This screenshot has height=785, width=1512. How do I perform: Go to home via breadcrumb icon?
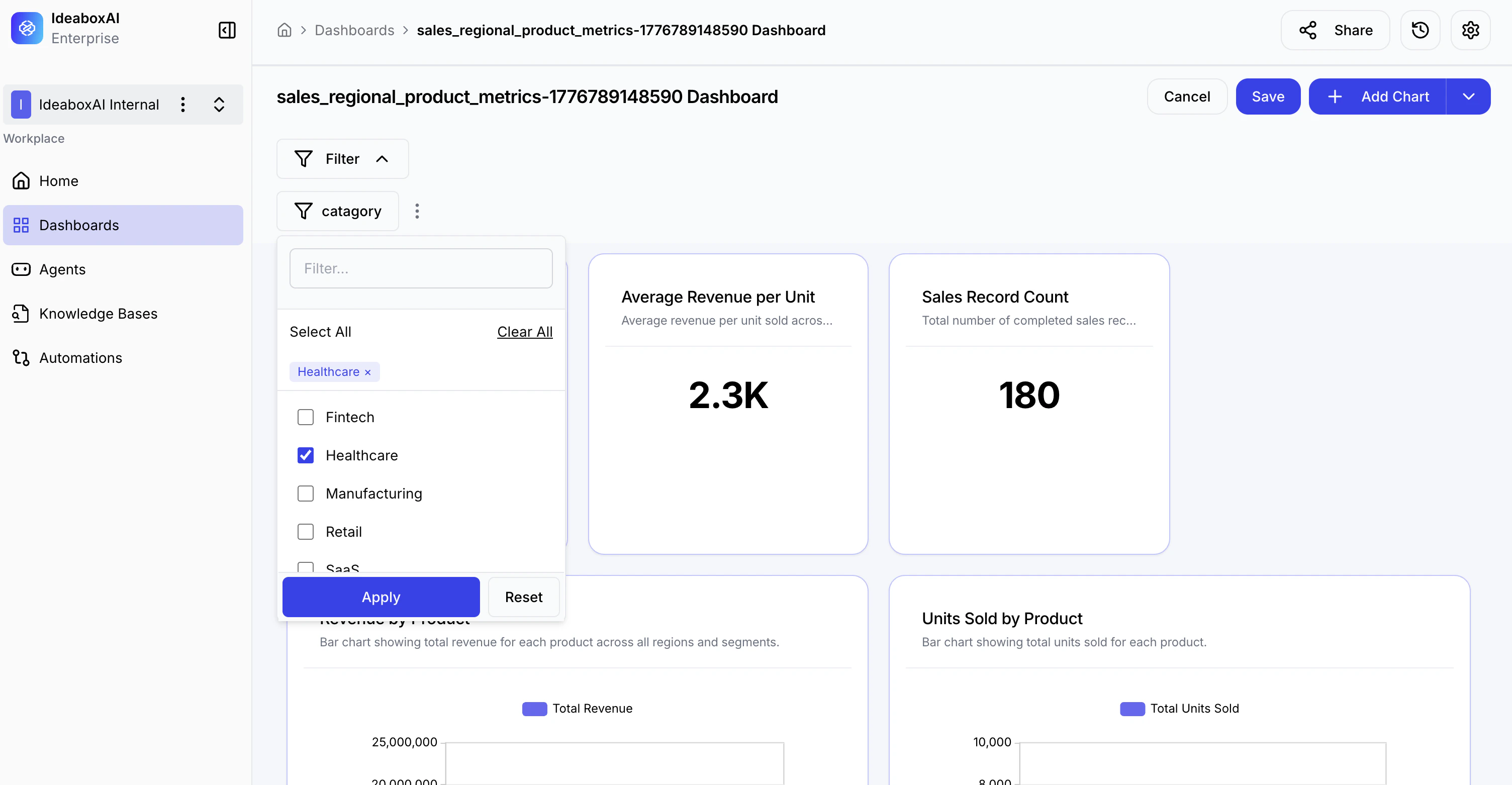pyautogui.click(x=284, y=30)
